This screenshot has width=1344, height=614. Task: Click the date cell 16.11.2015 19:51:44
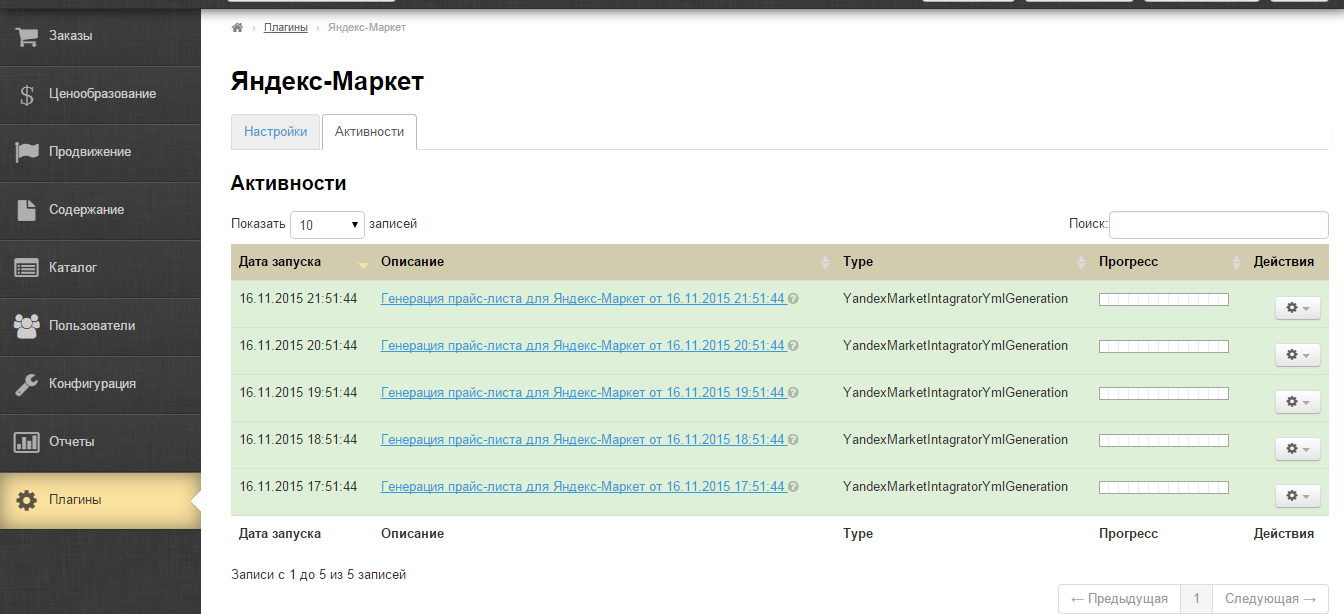(298, 393)
